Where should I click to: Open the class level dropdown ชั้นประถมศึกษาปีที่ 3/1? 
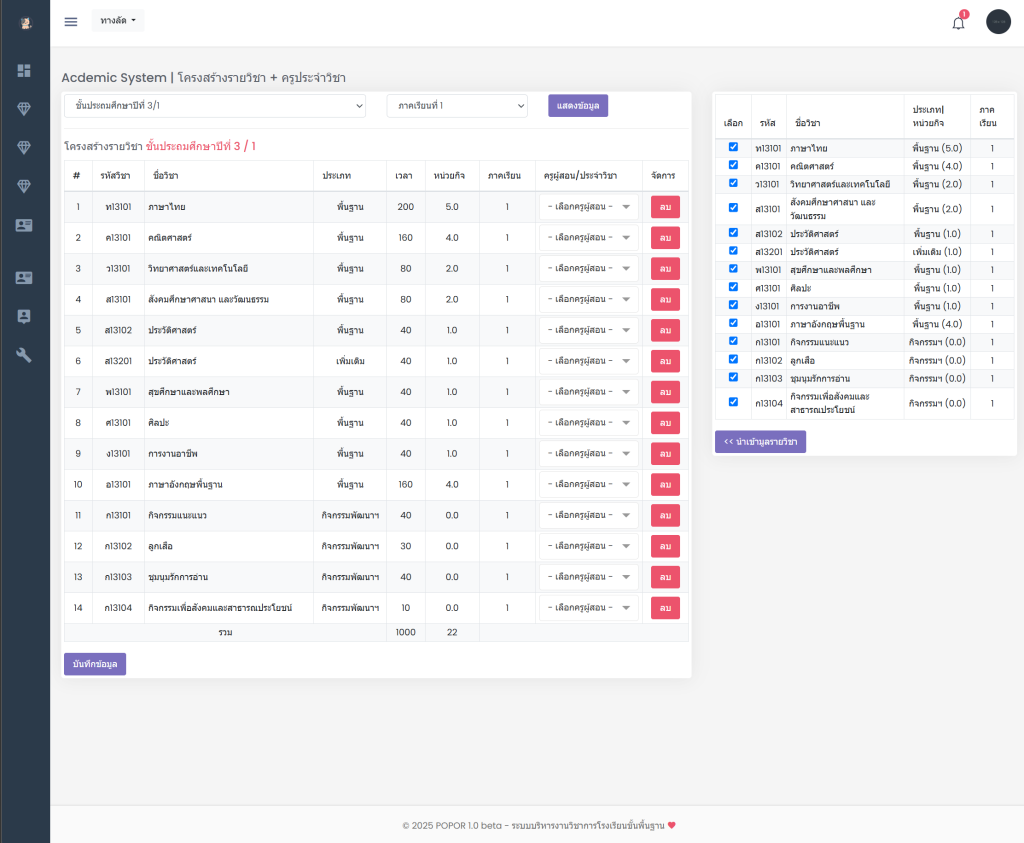pos(215,106)
